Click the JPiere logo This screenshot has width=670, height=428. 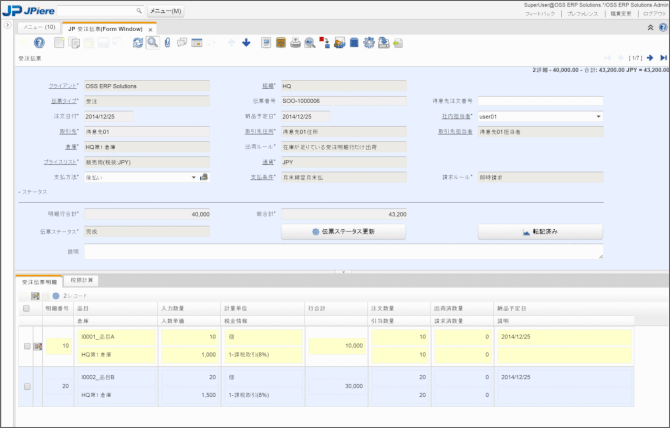pos(29,10)
